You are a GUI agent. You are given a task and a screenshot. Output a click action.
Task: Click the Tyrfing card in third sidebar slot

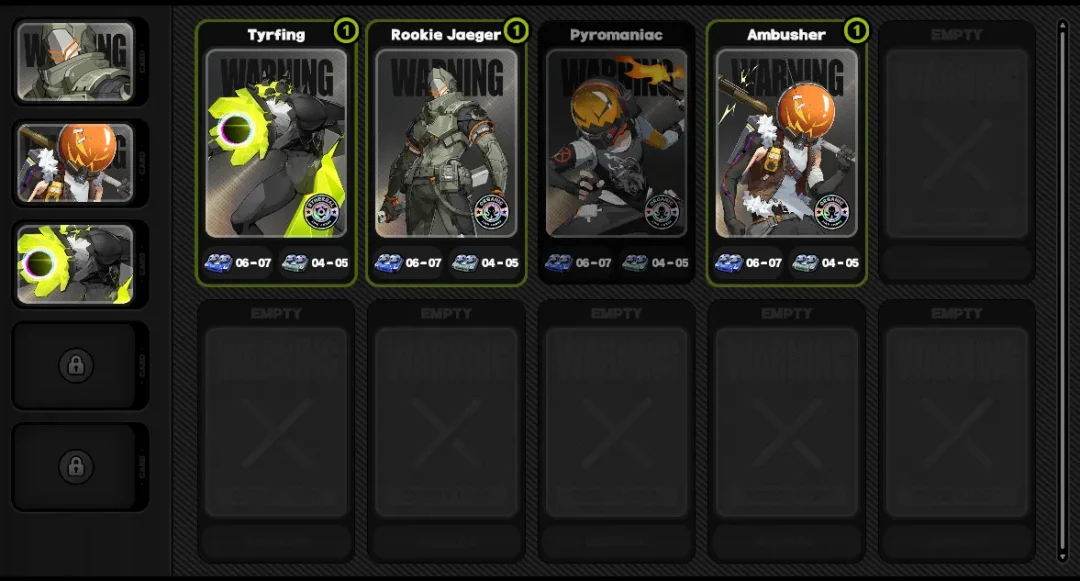(76, 264)
